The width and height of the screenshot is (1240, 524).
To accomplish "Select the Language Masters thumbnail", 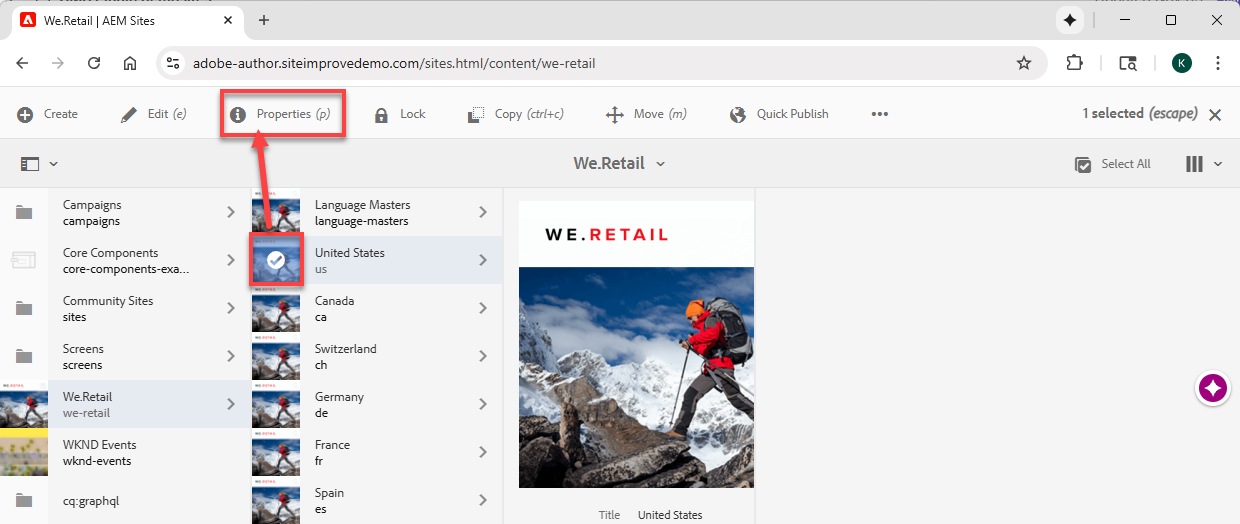I will pos(276,212).
